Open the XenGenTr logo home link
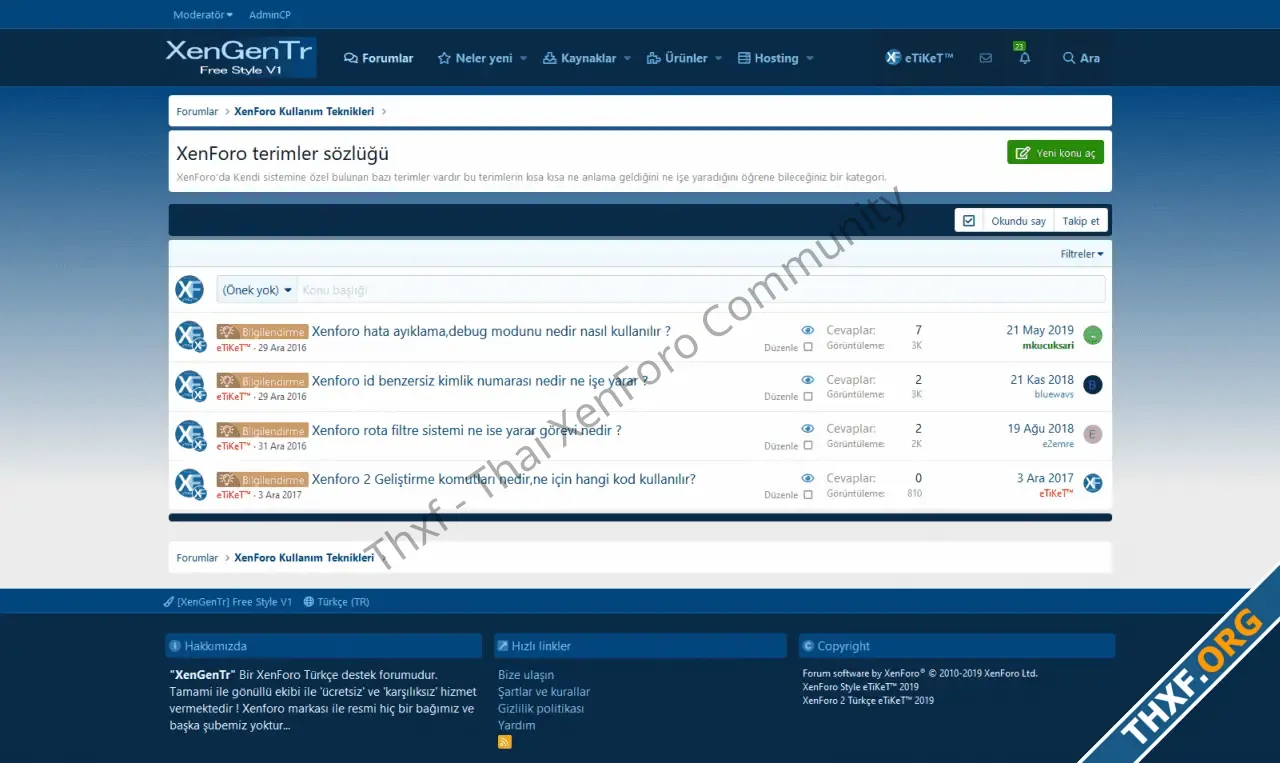The height and width of the screenshot is (763, 1280). (x=240, y=57)
